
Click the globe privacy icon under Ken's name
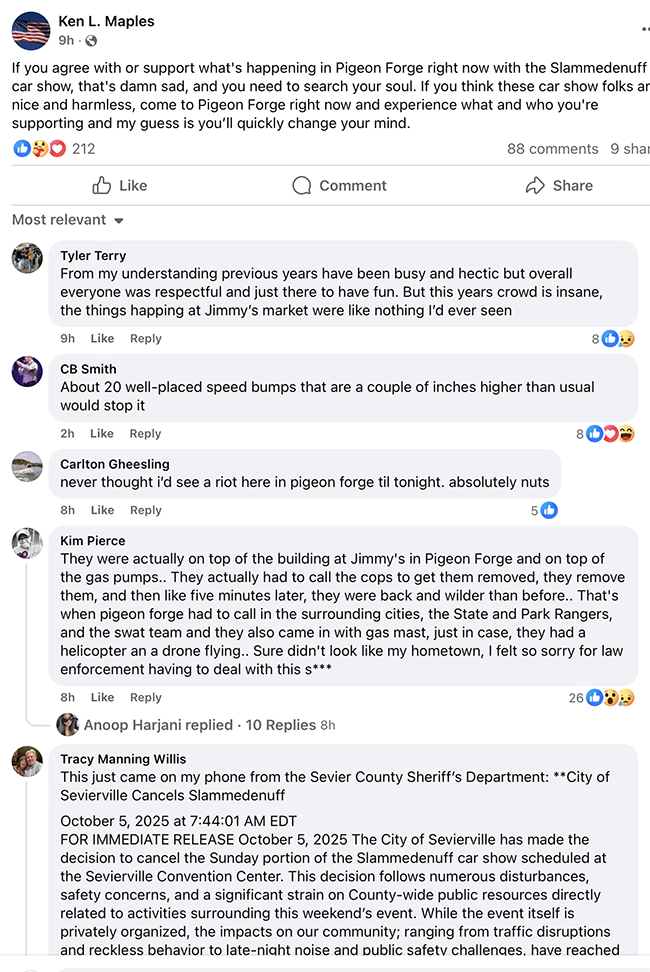pos(93,40)
